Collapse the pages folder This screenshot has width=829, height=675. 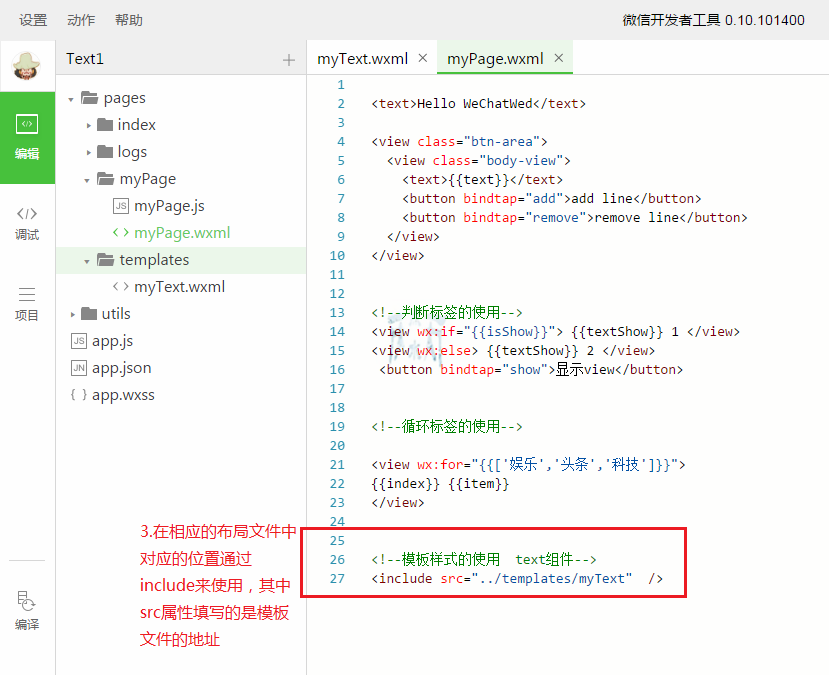pos(72,98)
